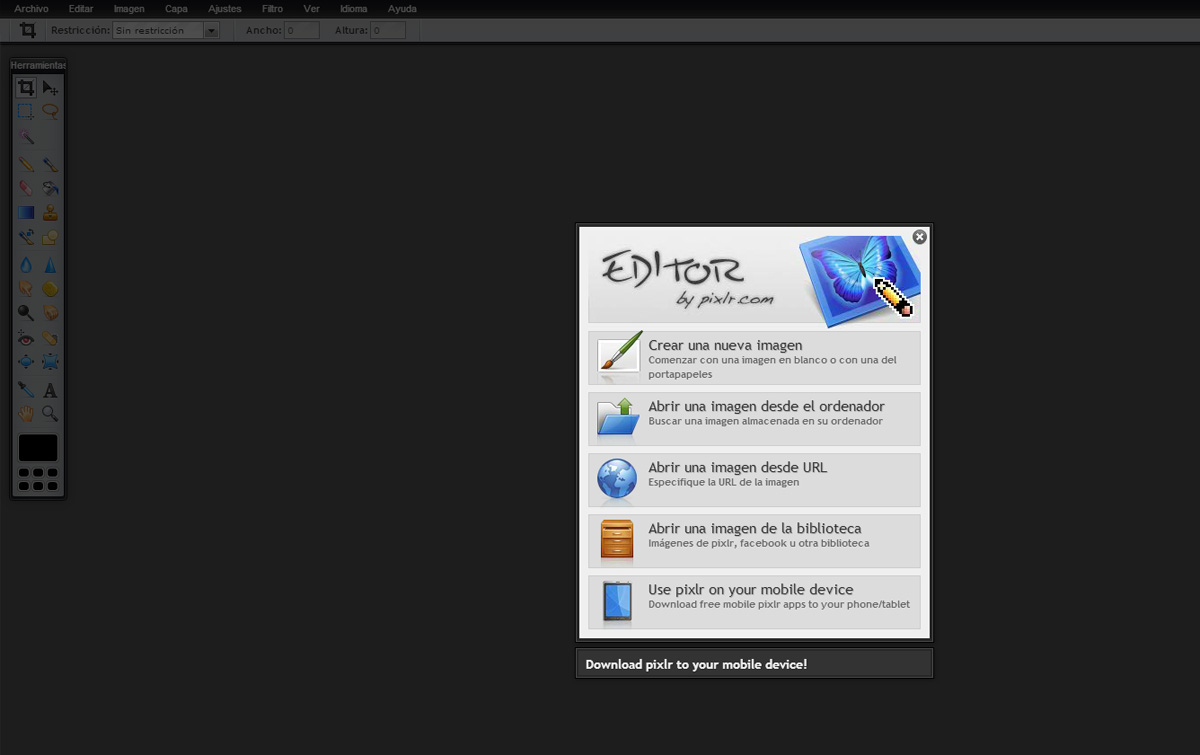Select the Sponge tool
Image resolution: width=1200 pixels, height=755 pixels.
tap(50, 289)
